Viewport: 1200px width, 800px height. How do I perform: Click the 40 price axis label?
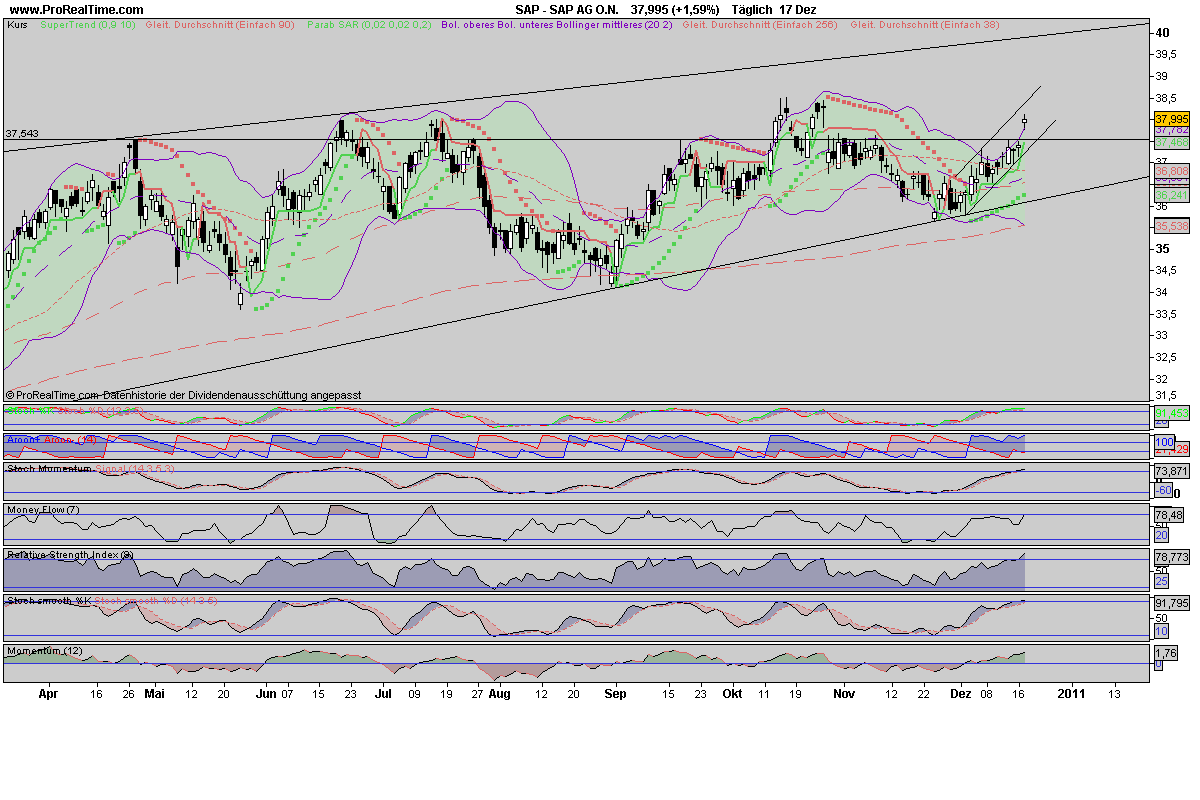[x=1163, y=33]
